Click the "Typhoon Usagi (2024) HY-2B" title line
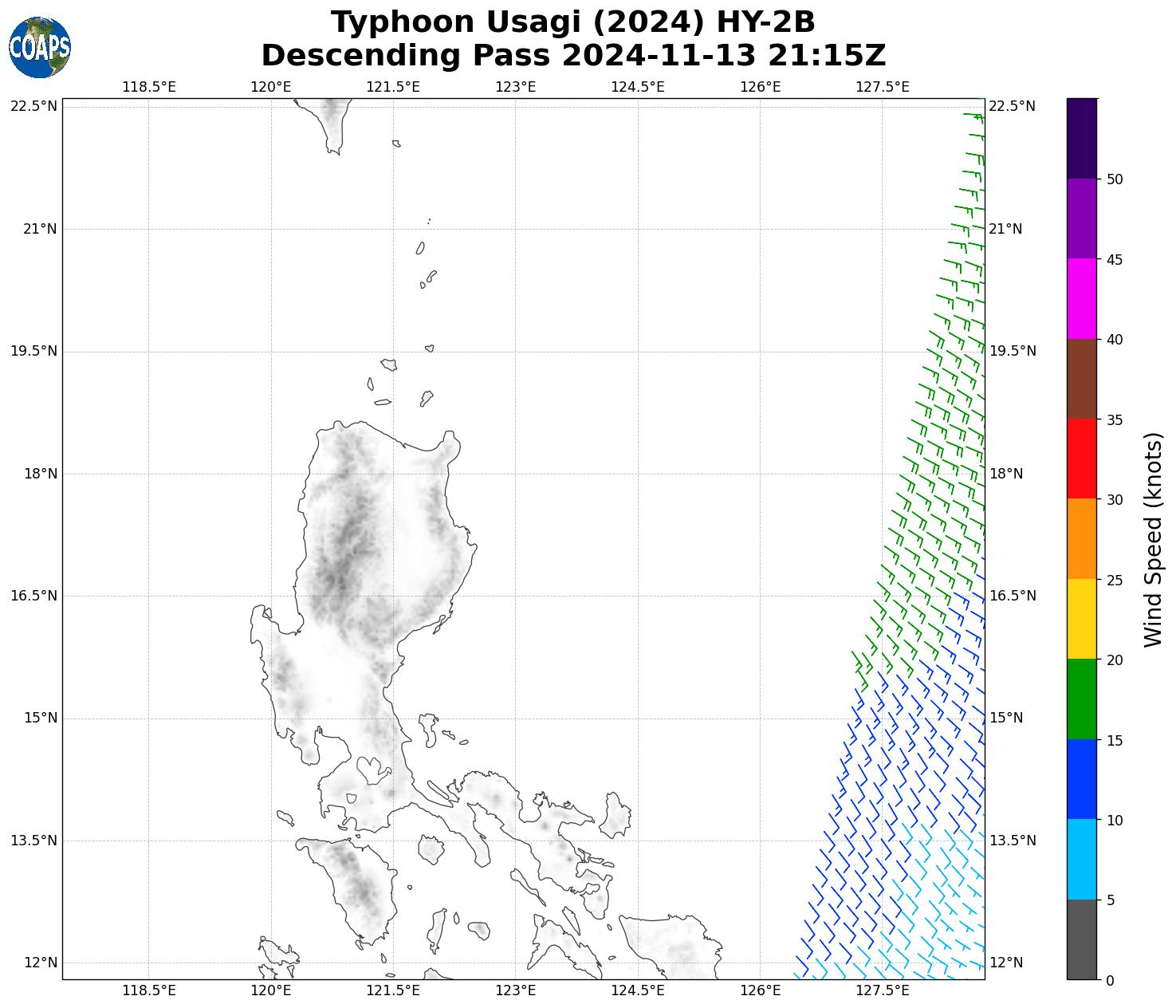 coord(572,22)
